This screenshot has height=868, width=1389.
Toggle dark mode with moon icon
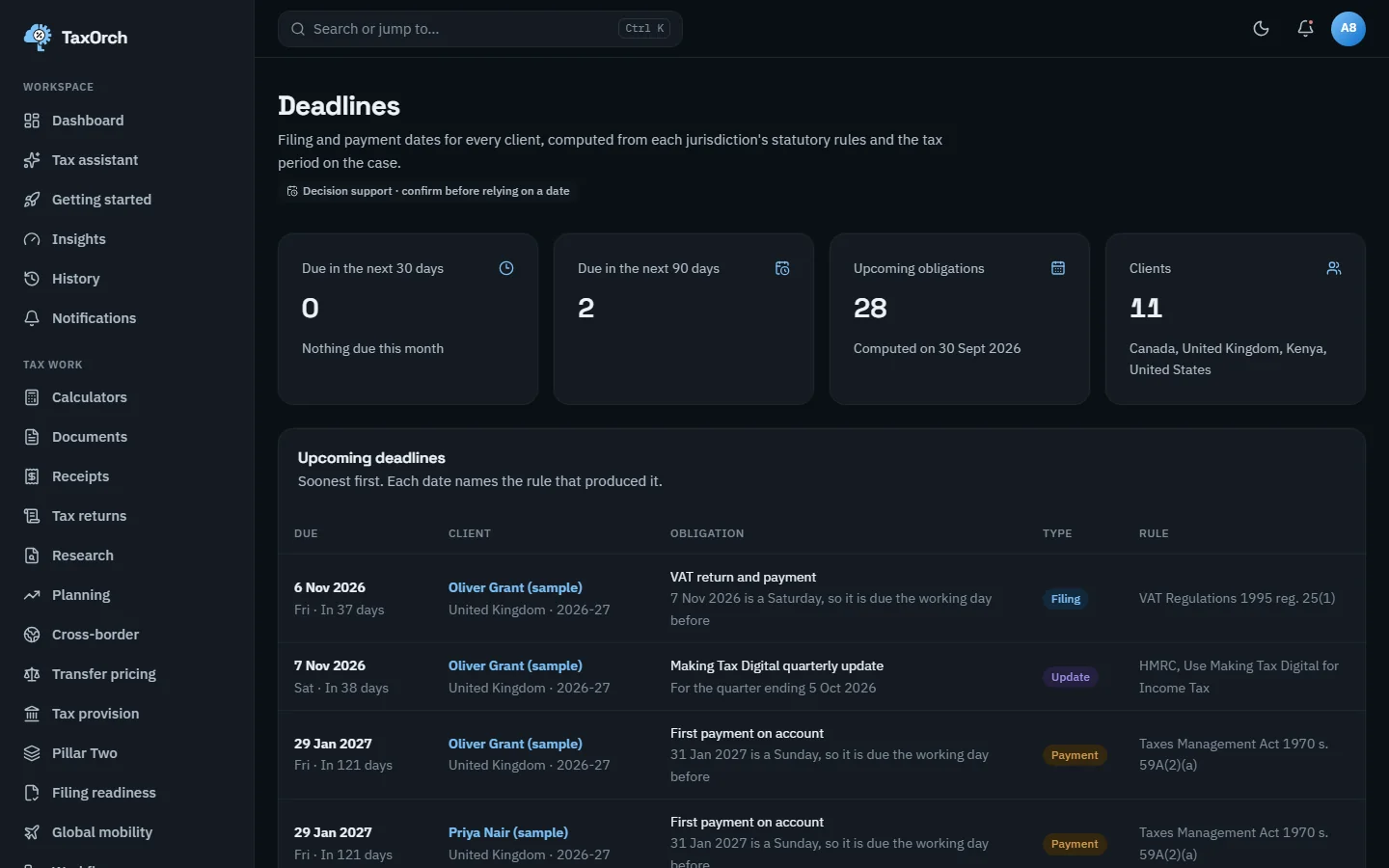pos(1261,28)
